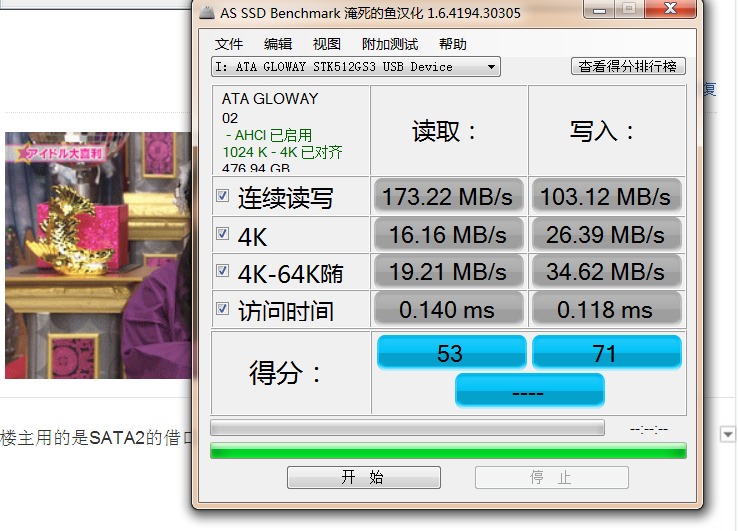Viewport: 738px width, 531px height.
Task: Click the dropdown arrow in background page
Action: (728, 434)
